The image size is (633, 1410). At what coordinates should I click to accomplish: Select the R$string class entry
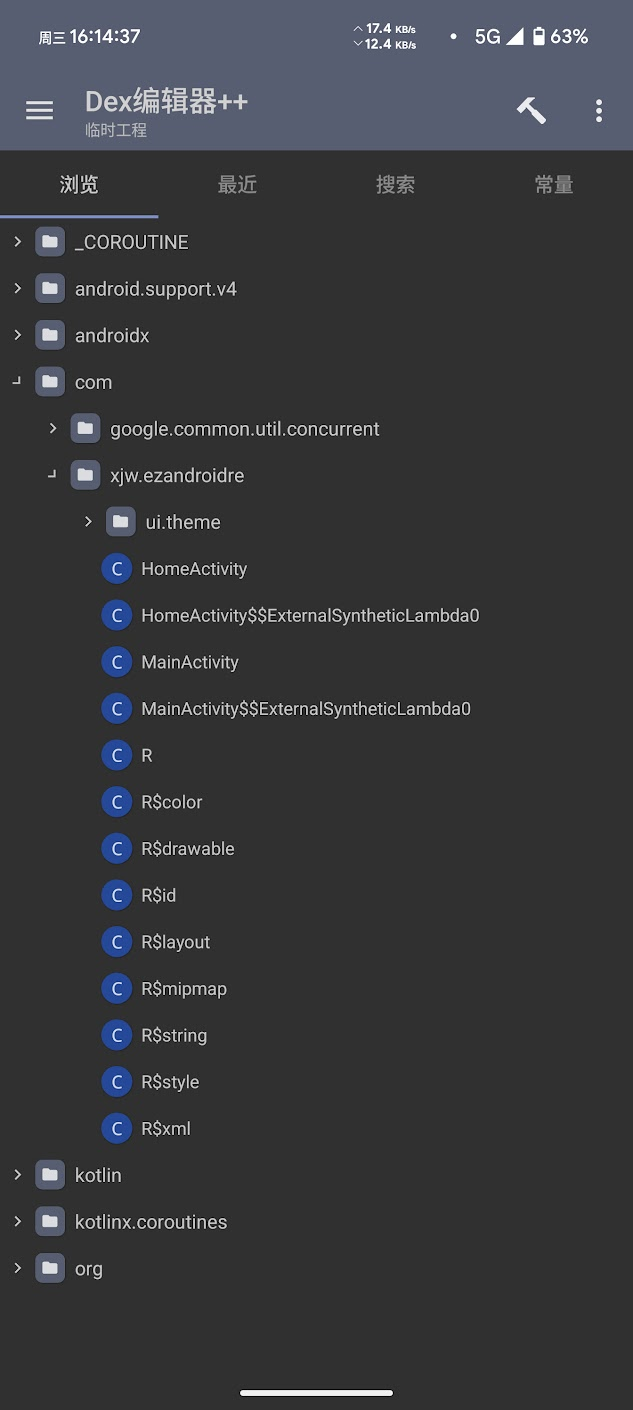click(174, 1036)
